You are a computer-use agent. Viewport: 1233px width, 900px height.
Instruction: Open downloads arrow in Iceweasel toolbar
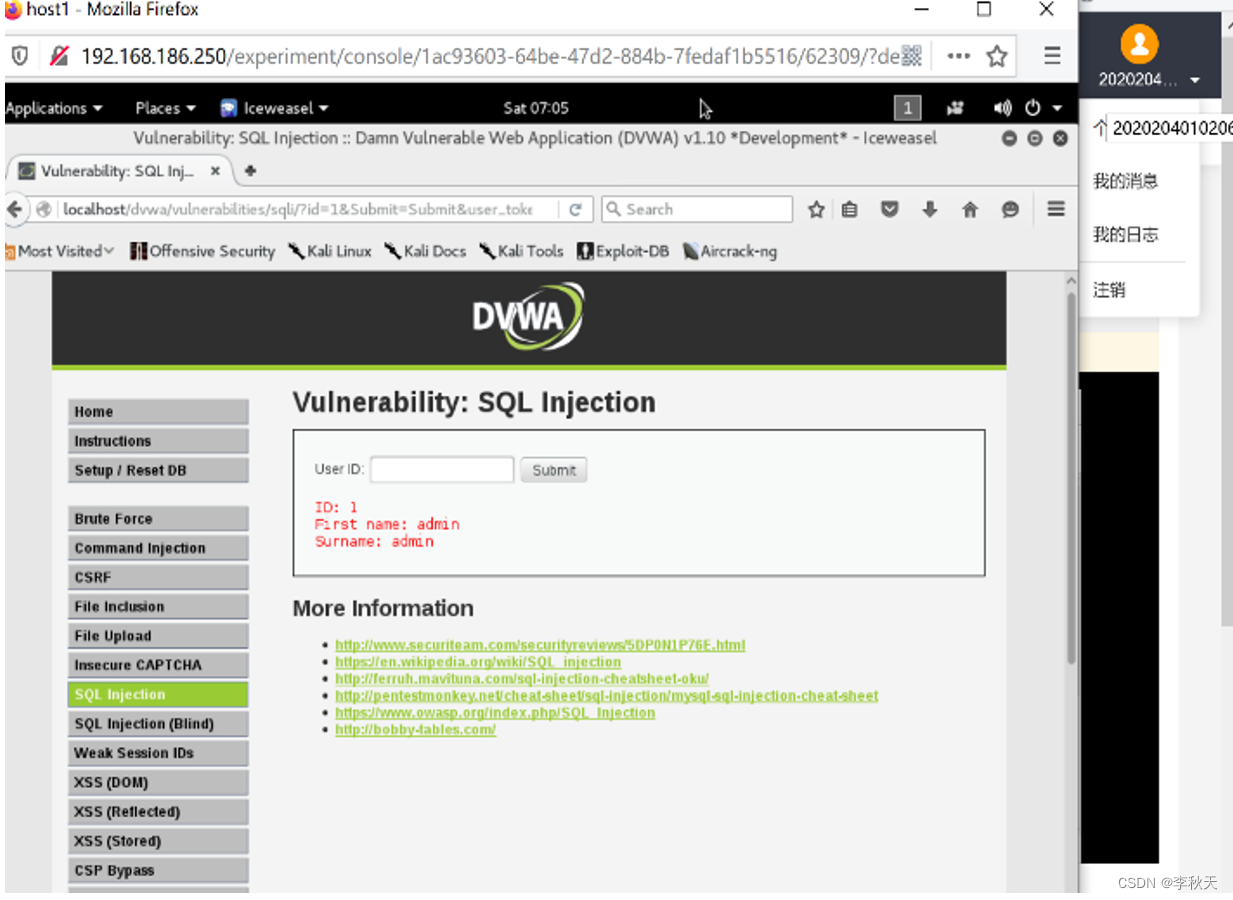[930, 209]
